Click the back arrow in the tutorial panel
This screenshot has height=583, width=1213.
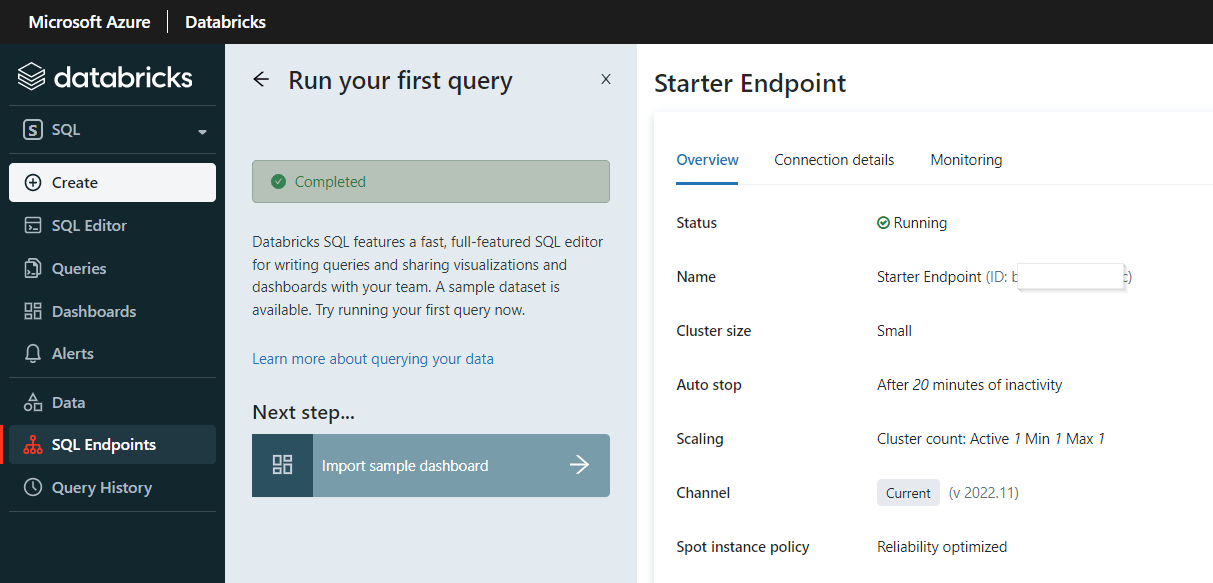pyautogui.click(x=261, y=79)
